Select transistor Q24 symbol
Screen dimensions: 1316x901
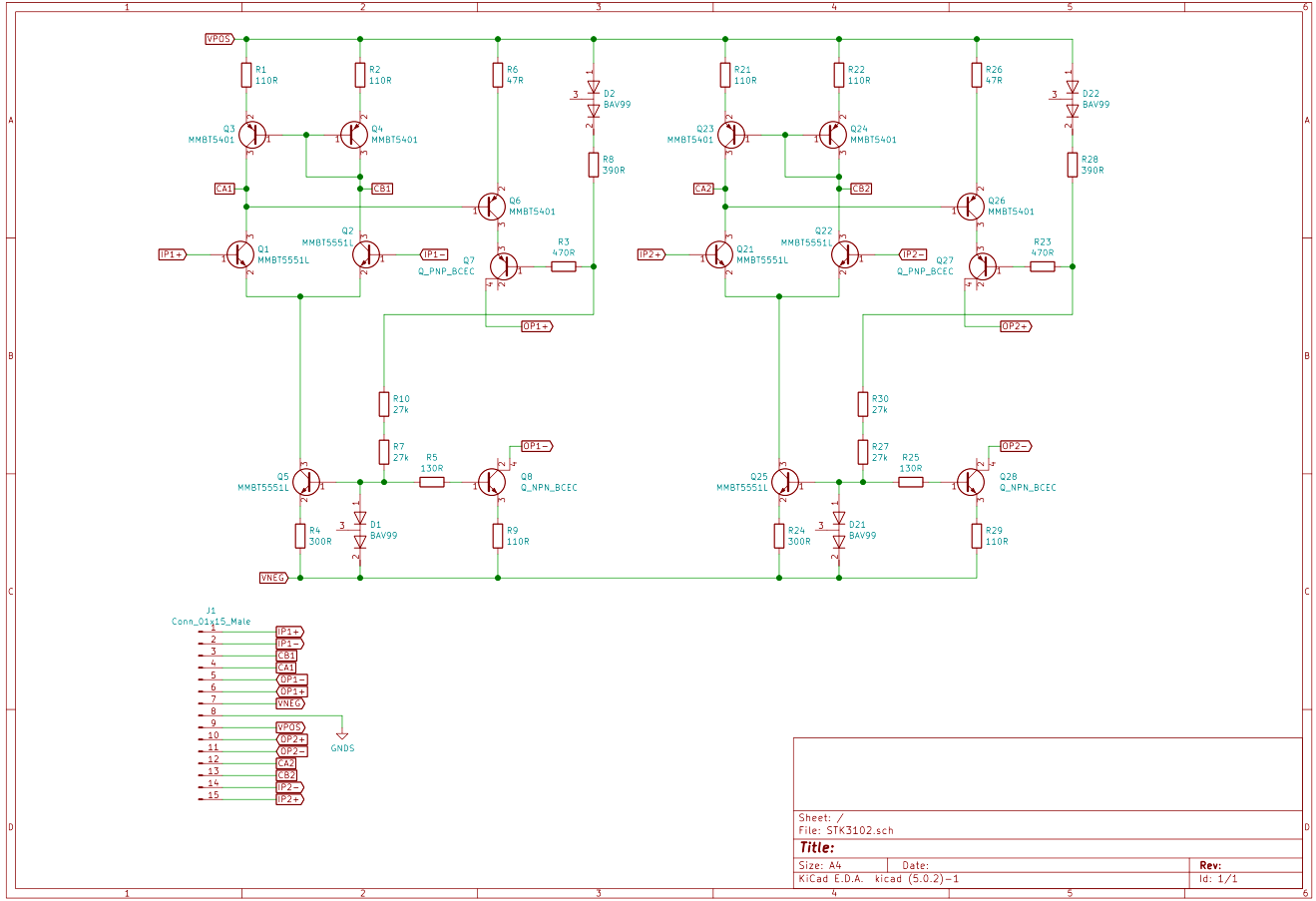point(832,135)
